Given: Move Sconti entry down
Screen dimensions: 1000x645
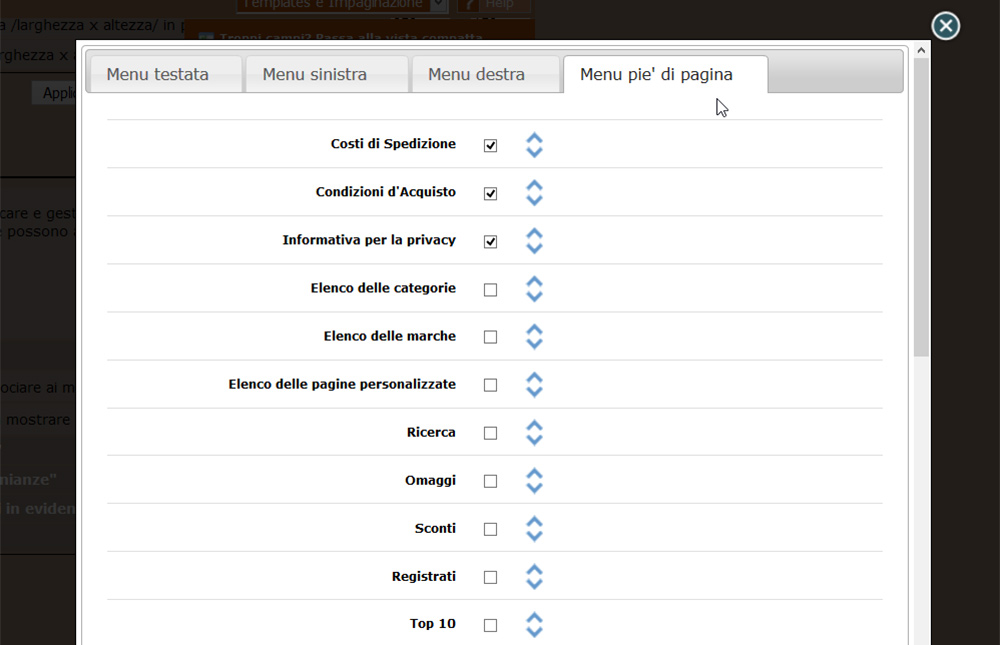Looking at the screenshot, I should [x=534, y=536].
